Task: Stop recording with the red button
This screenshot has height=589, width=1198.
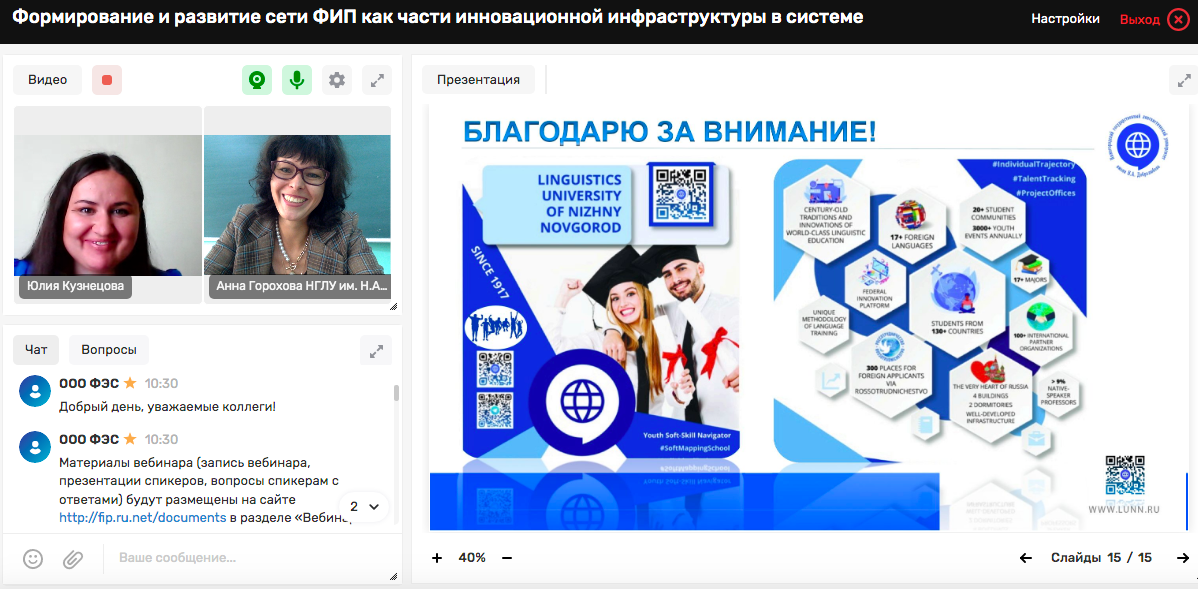Action: coord(107,79)
